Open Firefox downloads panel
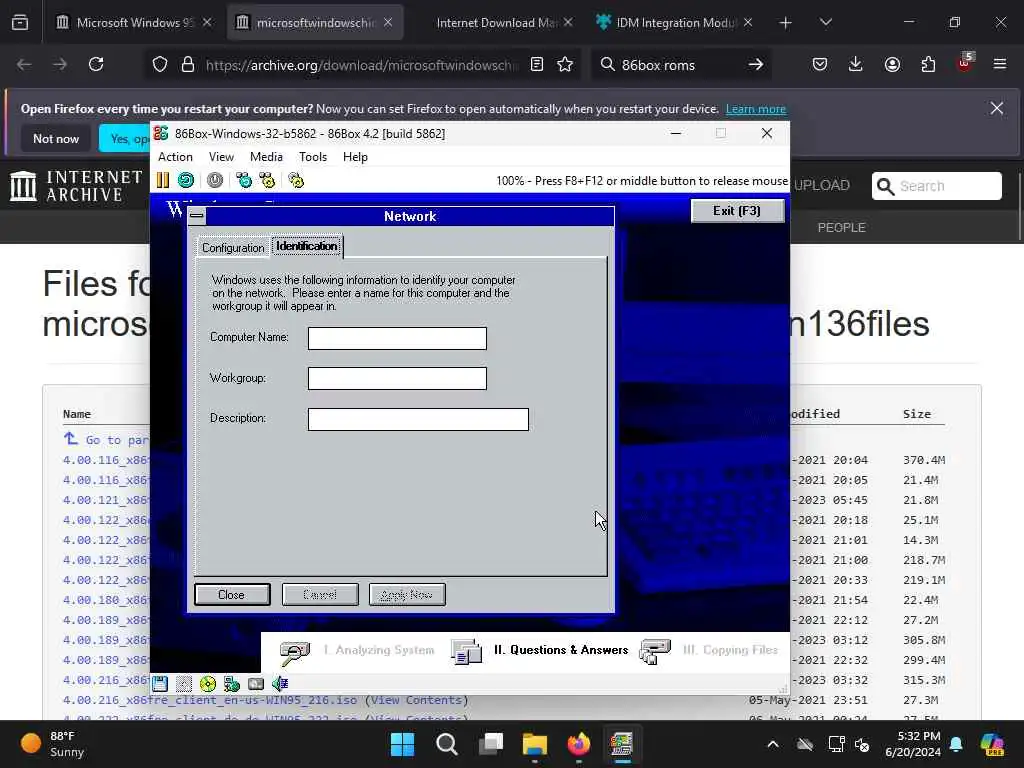 [856, 65]
